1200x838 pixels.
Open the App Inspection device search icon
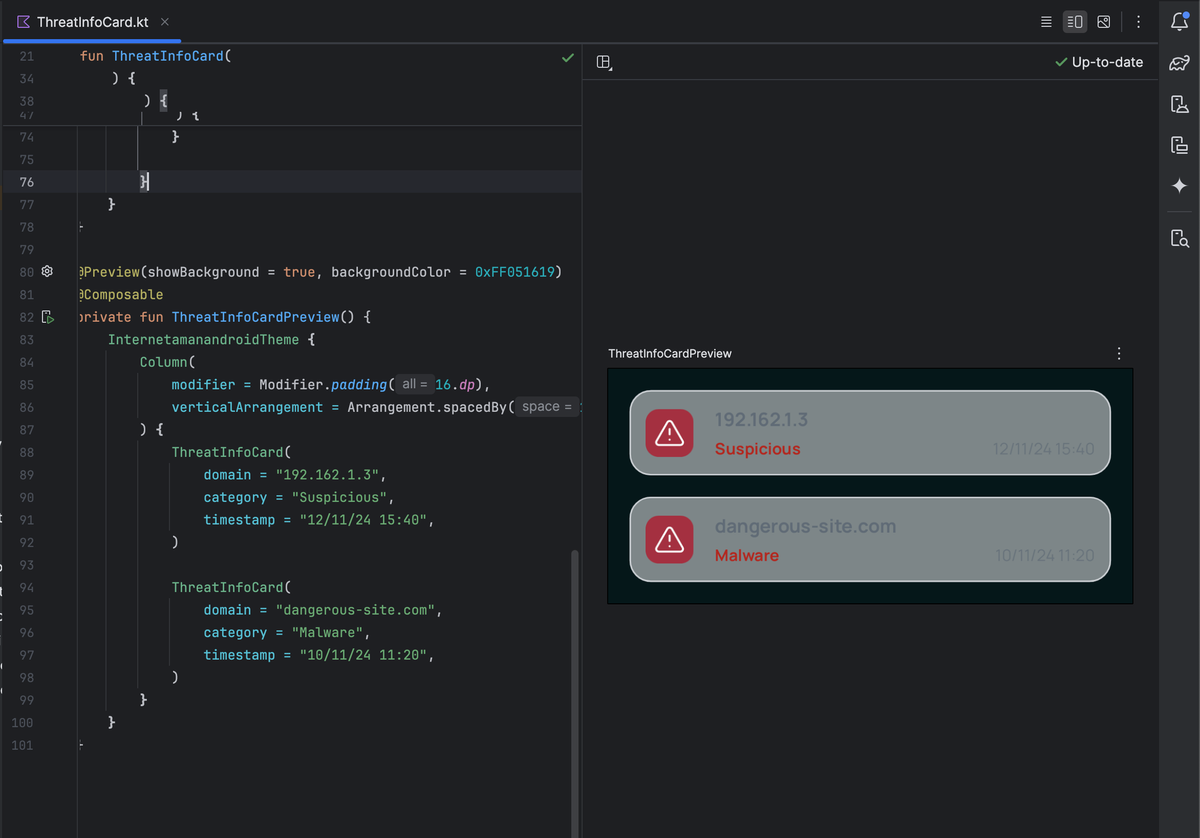point(1179,238)
